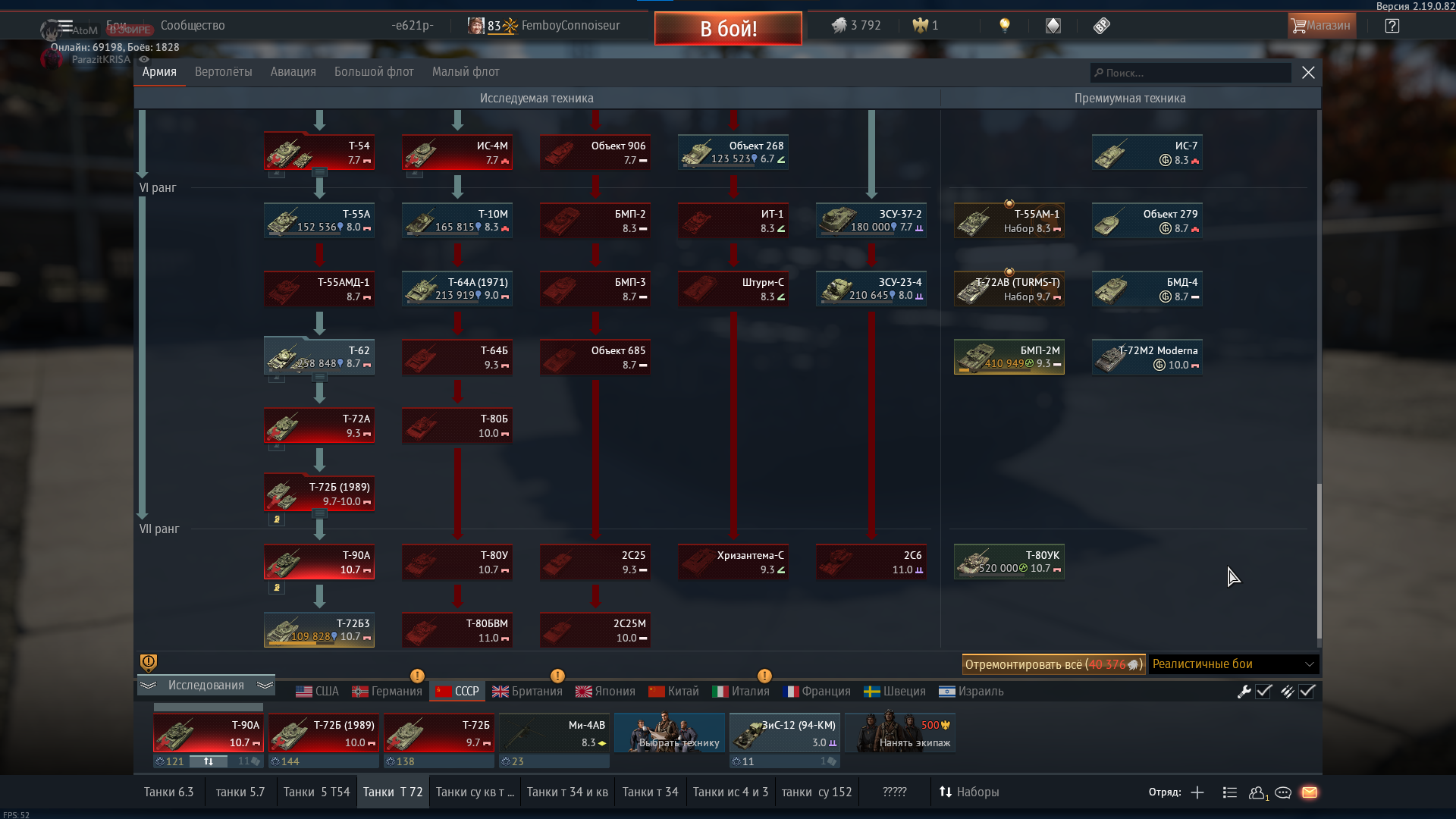Image resolution: width=1456 pixels, height=819 pixels.
Task: Close the research tree window
Action: tap(1308, 73)
